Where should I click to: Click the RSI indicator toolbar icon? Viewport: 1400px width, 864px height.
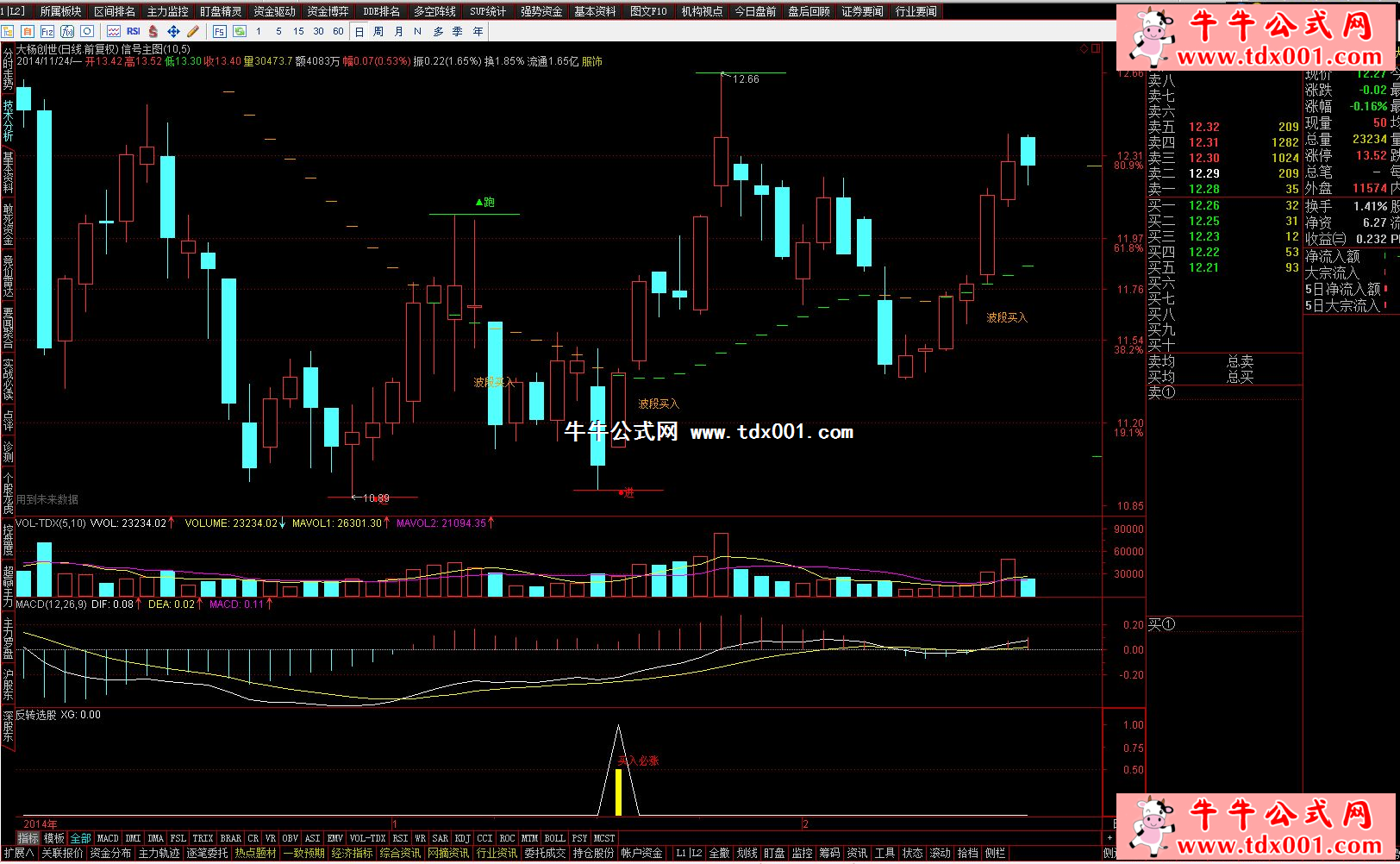click(133, 31)
